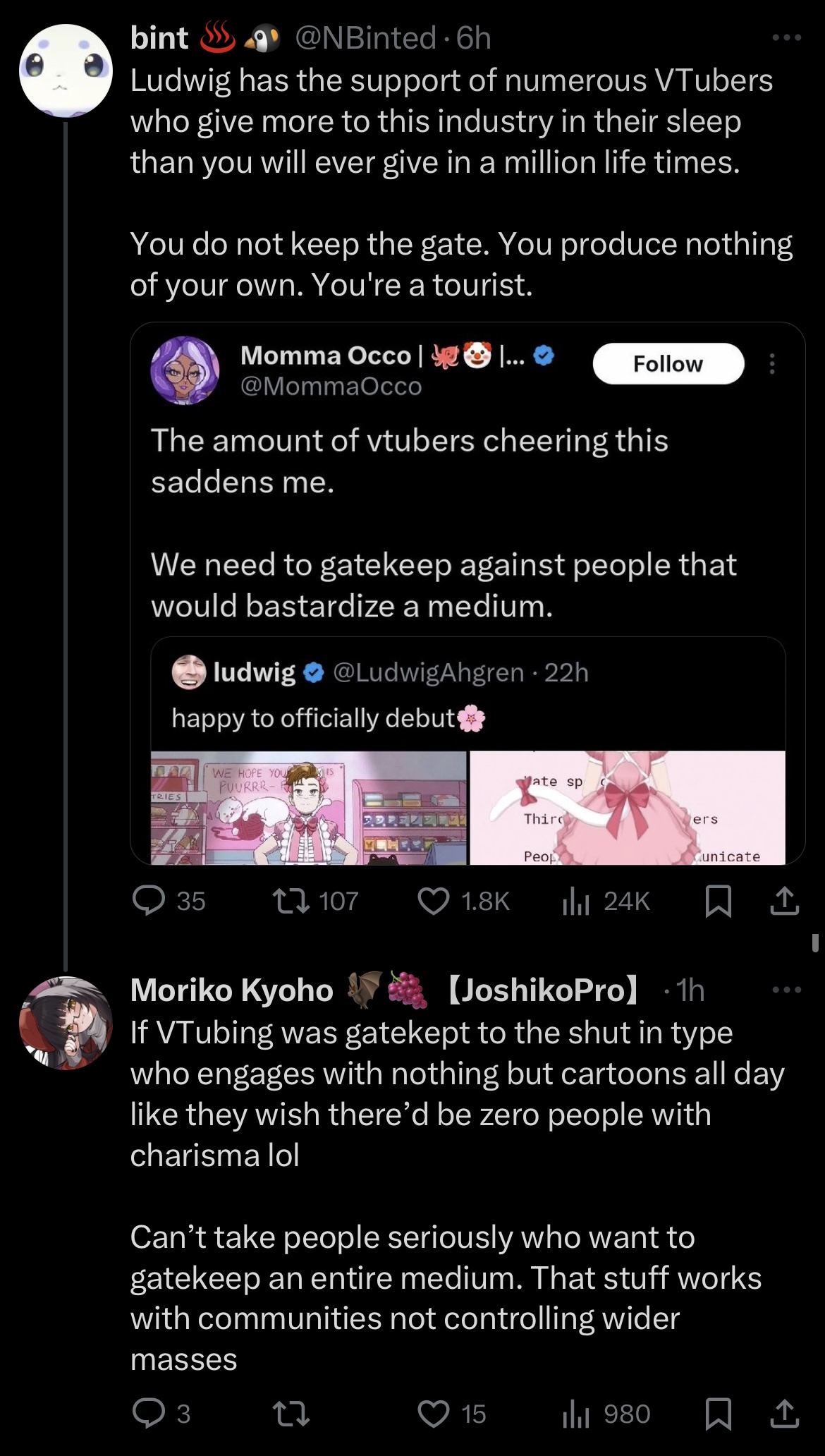Reply to Moriko Kyoho's tweet
Image resolution: width=825 pixels, height=1456 pixels.
tap(149, 1414)
